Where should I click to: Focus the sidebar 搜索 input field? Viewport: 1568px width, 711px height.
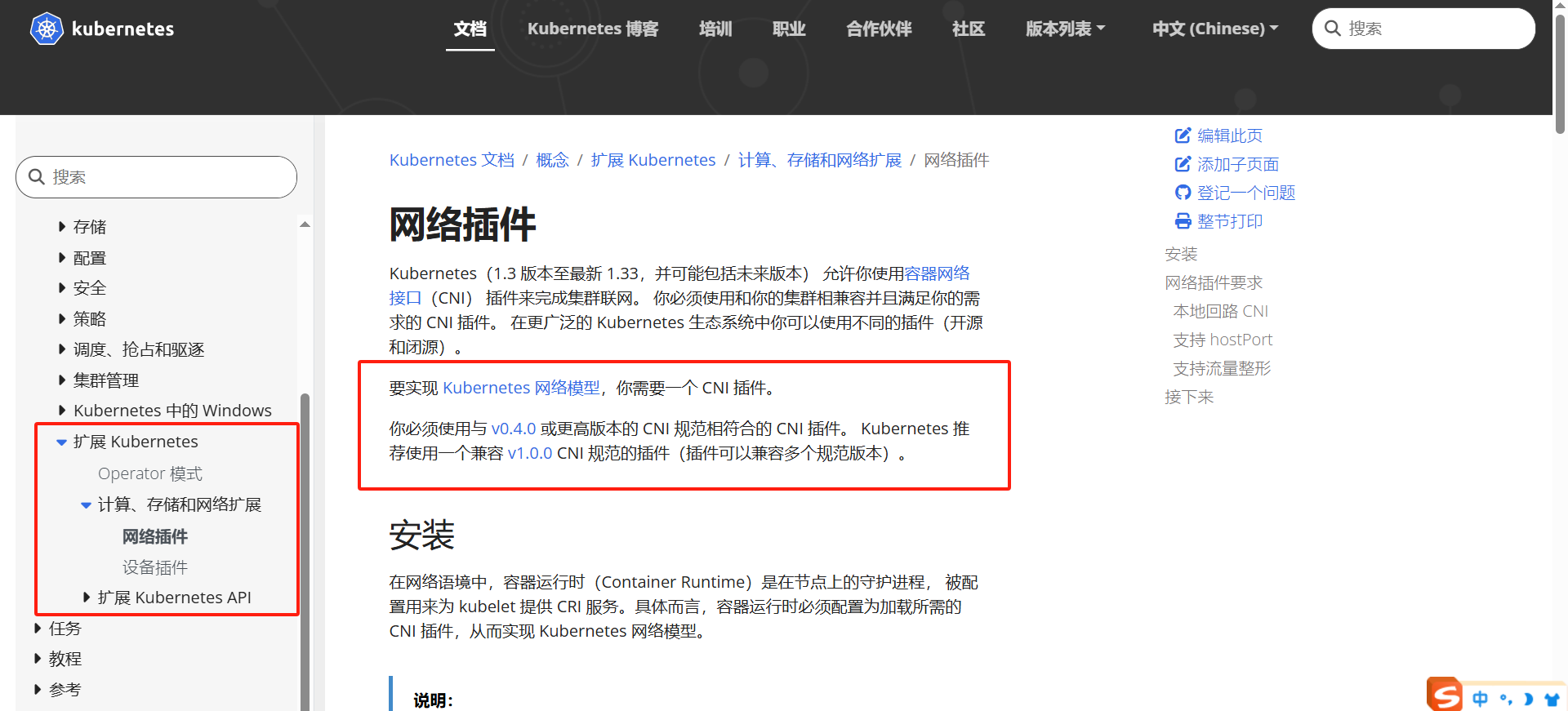point(156,177)
